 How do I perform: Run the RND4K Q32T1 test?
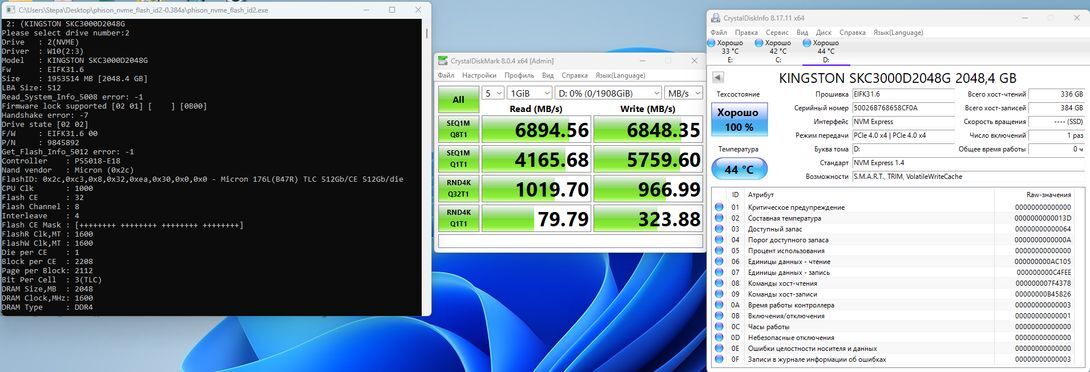point(458,188)
